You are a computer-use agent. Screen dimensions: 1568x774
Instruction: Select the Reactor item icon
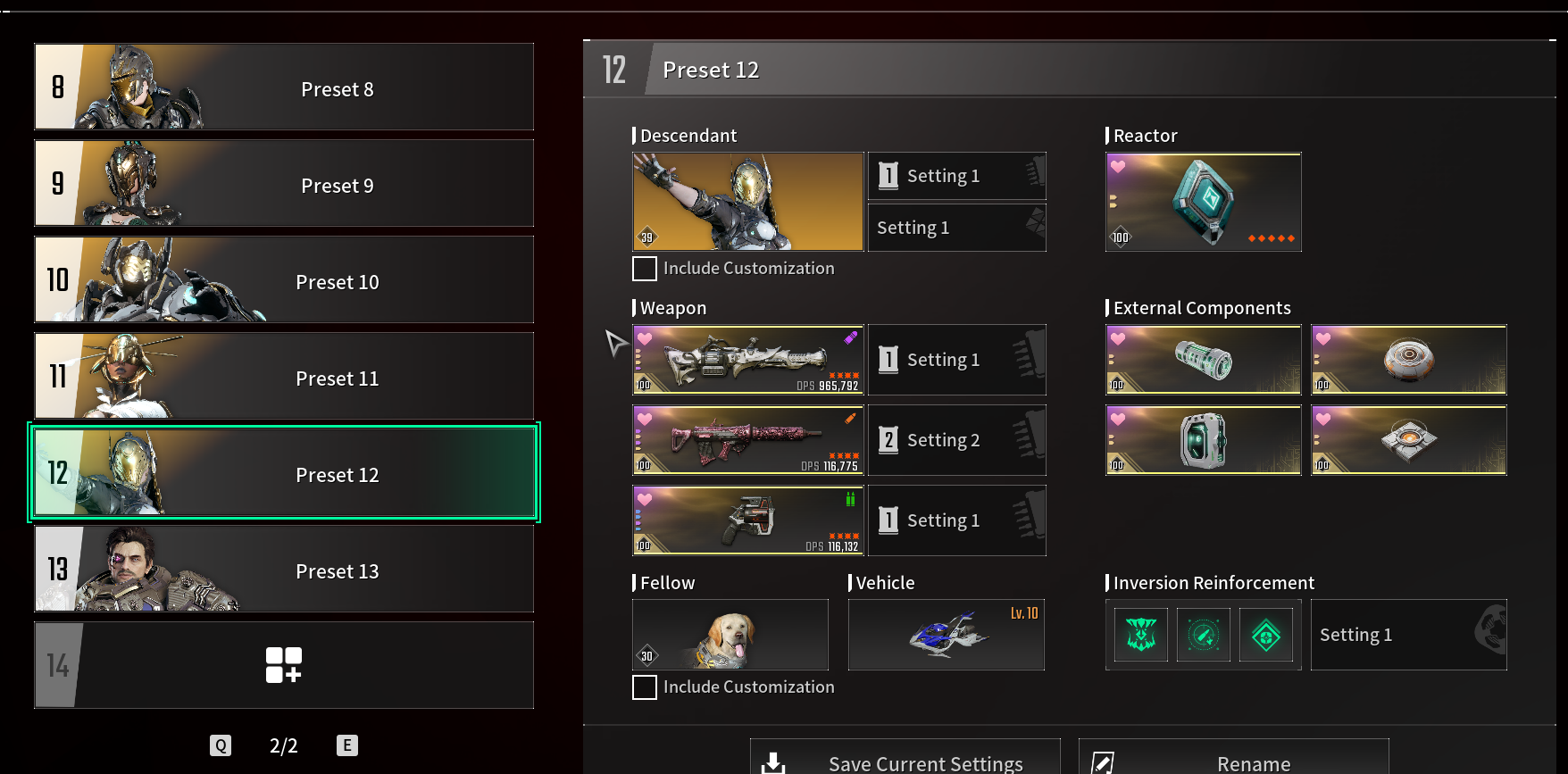coord(1203,202)
